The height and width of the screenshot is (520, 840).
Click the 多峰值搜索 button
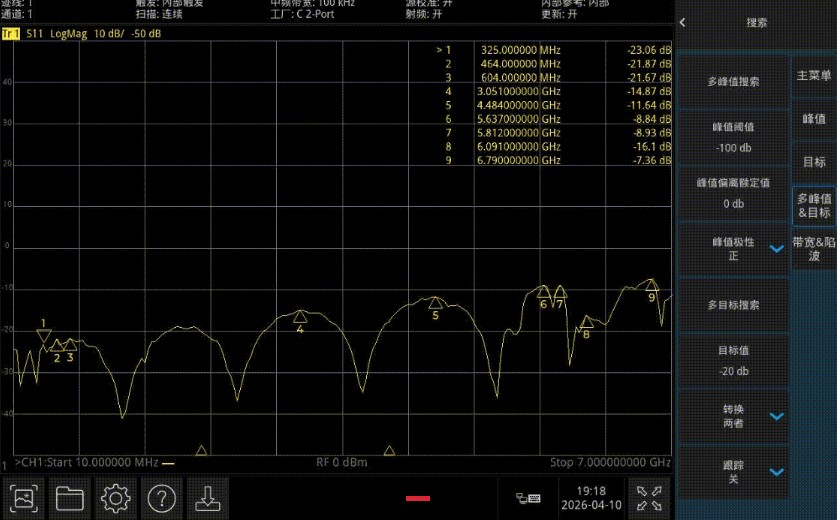tap(733, 81)
